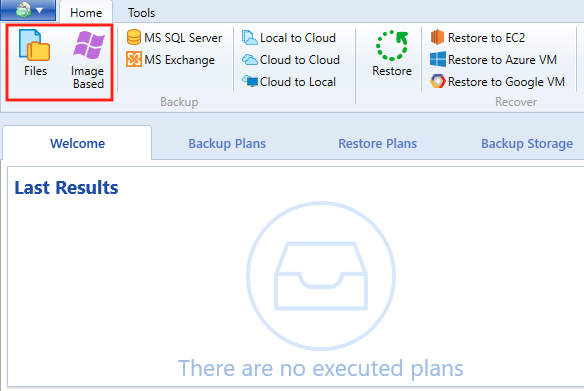Choose Restore to Azure VM
584x391 pixels.
tap(493, 60)
